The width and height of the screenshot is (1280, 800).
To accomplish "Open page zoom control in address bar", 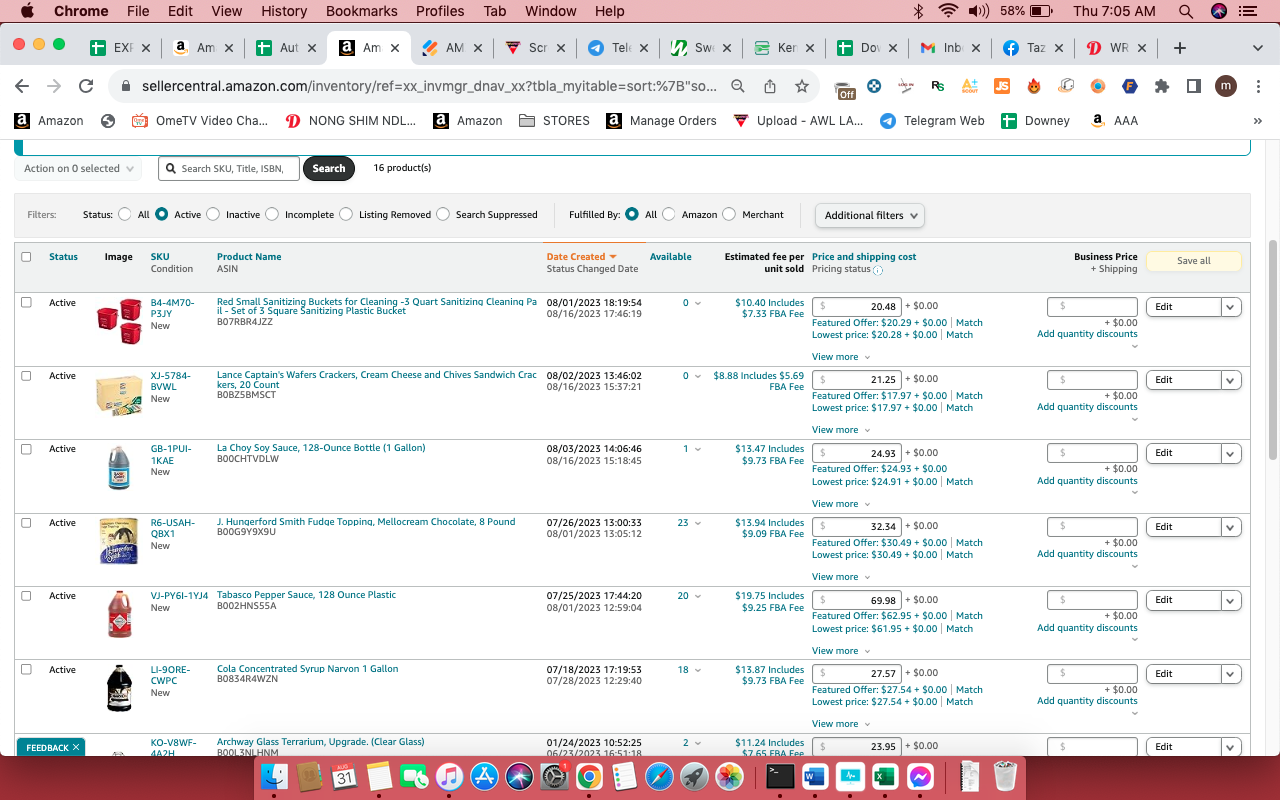I will click(738, 87).
